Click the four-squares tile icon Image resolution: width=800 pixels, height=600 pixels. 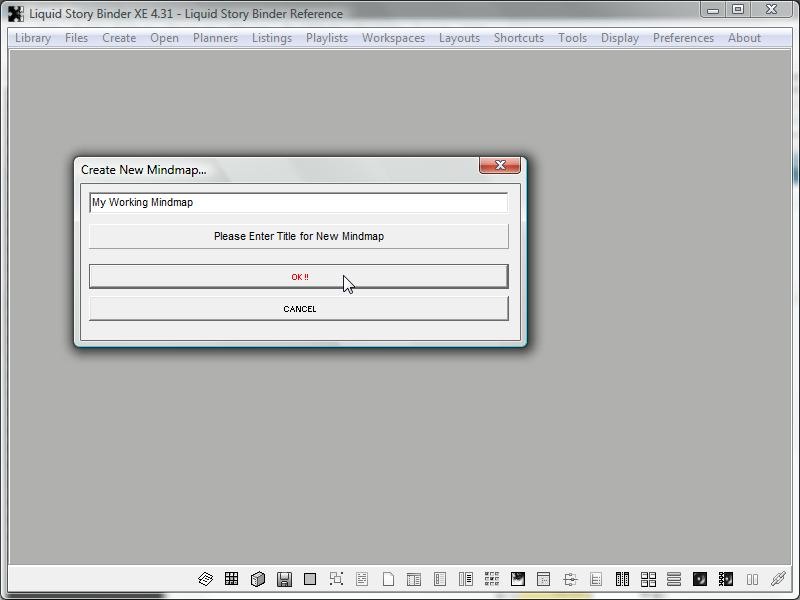(x=648, y=579)
